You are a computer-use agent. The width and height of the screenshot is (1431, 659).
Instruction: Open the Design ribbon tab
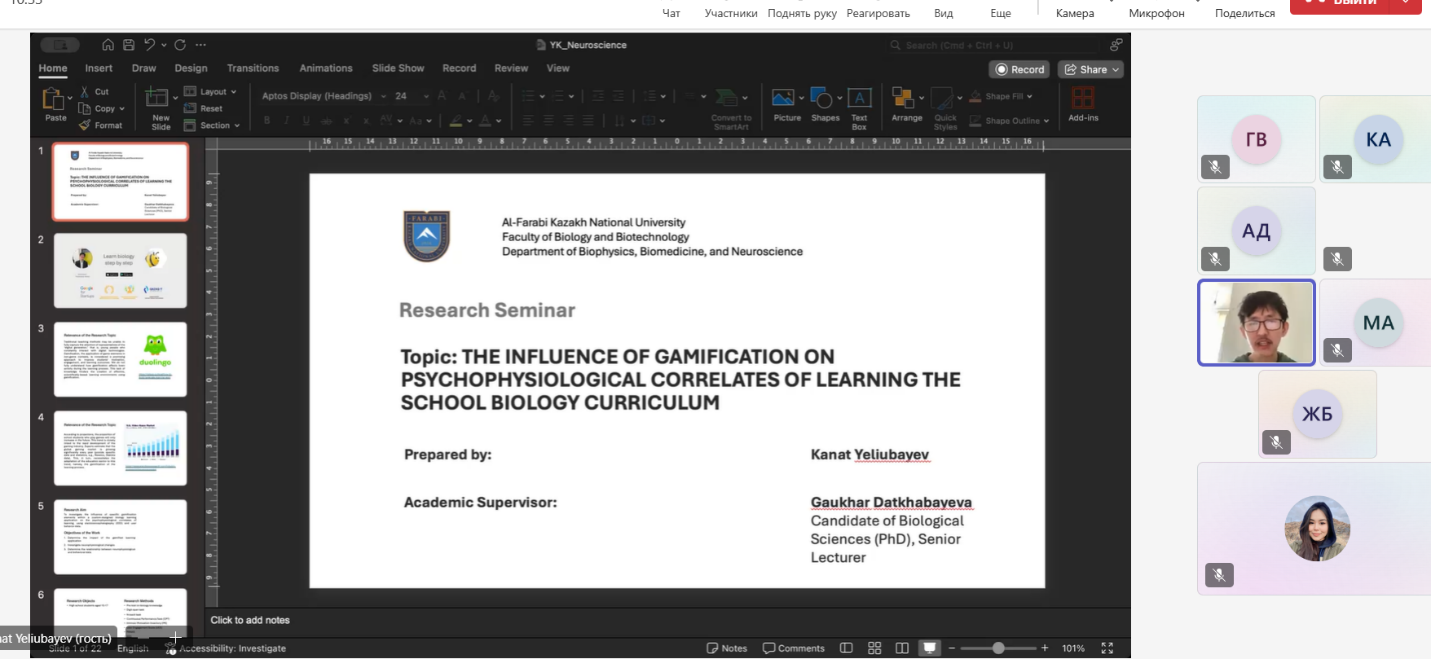[x=191, y=68]
